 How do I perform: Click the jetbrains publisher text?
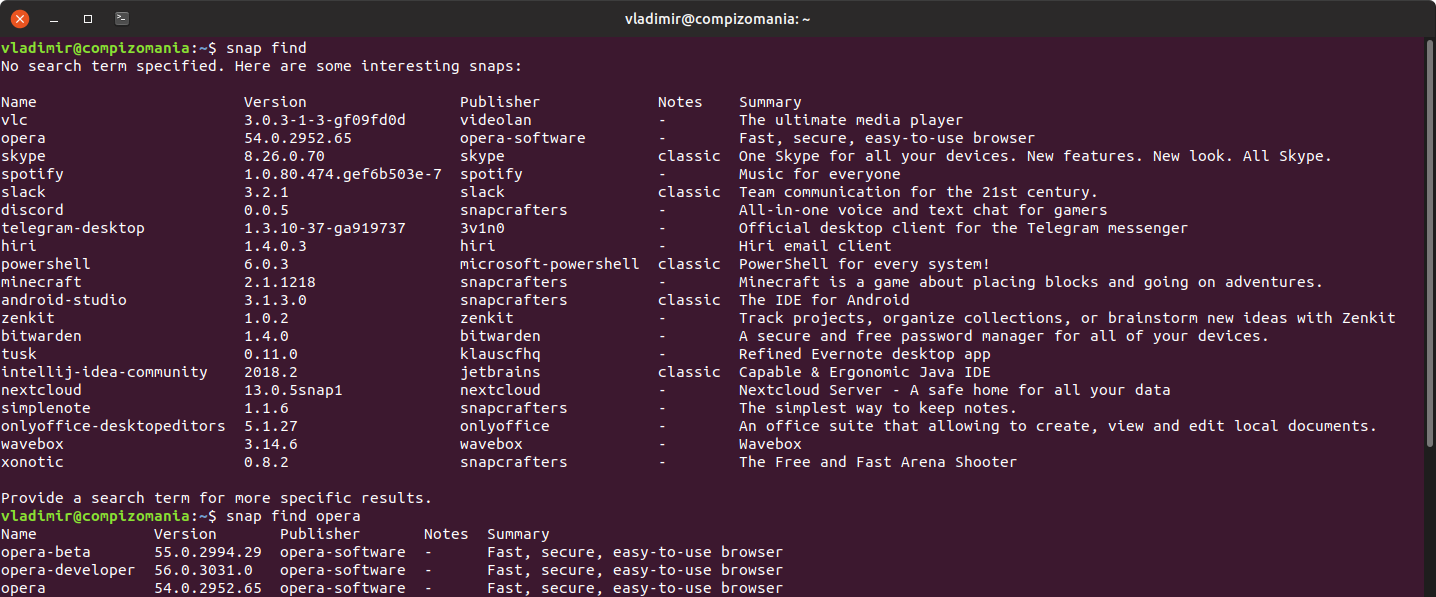tap(500, 372)
